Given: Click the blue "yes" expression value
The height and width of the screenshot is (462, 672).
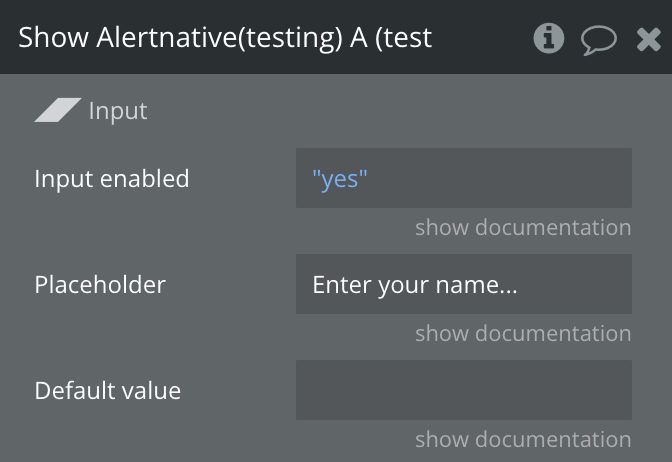Looking at the screenshot, I should click(340, 179).
